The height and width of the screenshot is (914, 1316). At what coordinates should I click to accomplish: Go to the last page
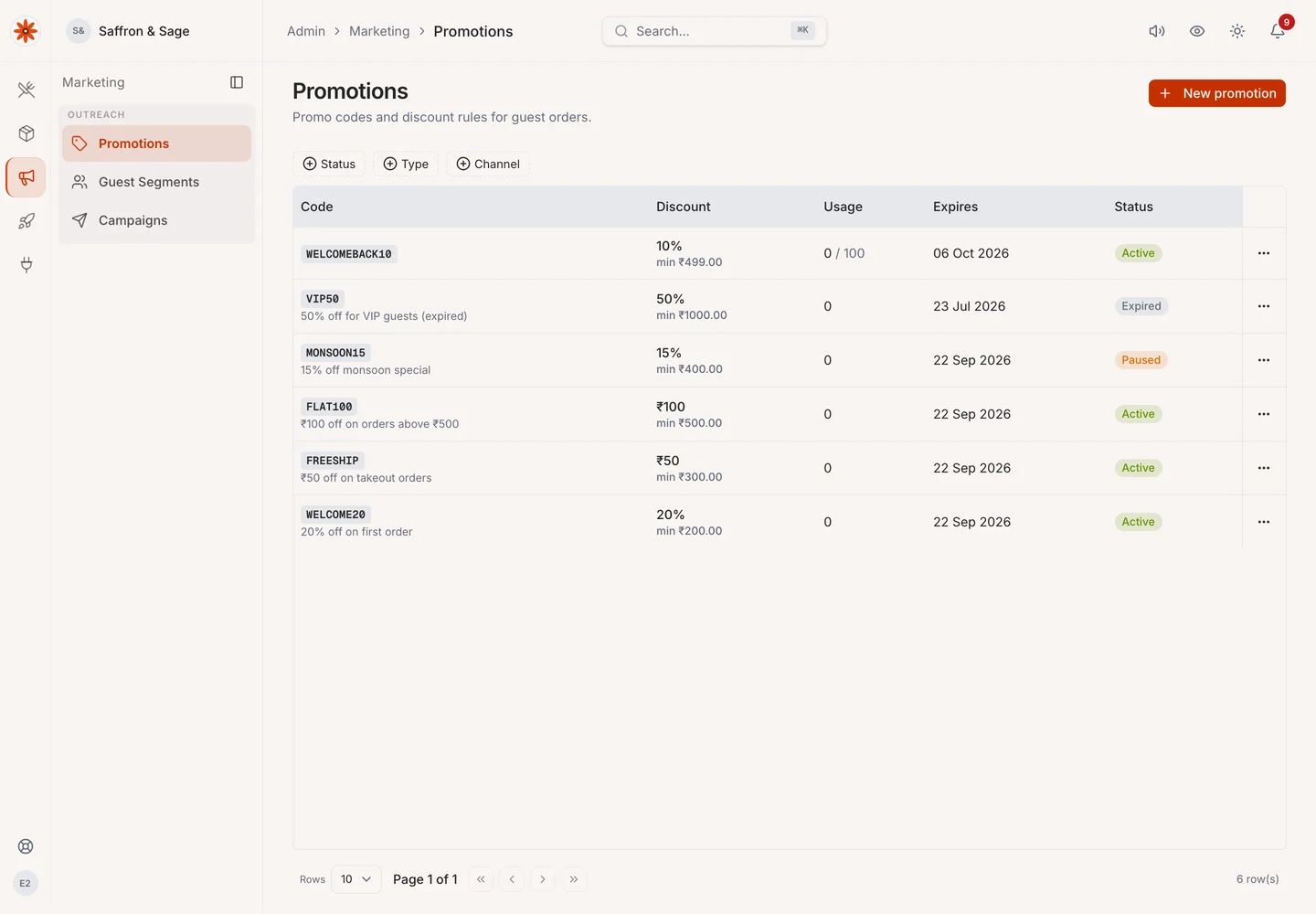574,879
